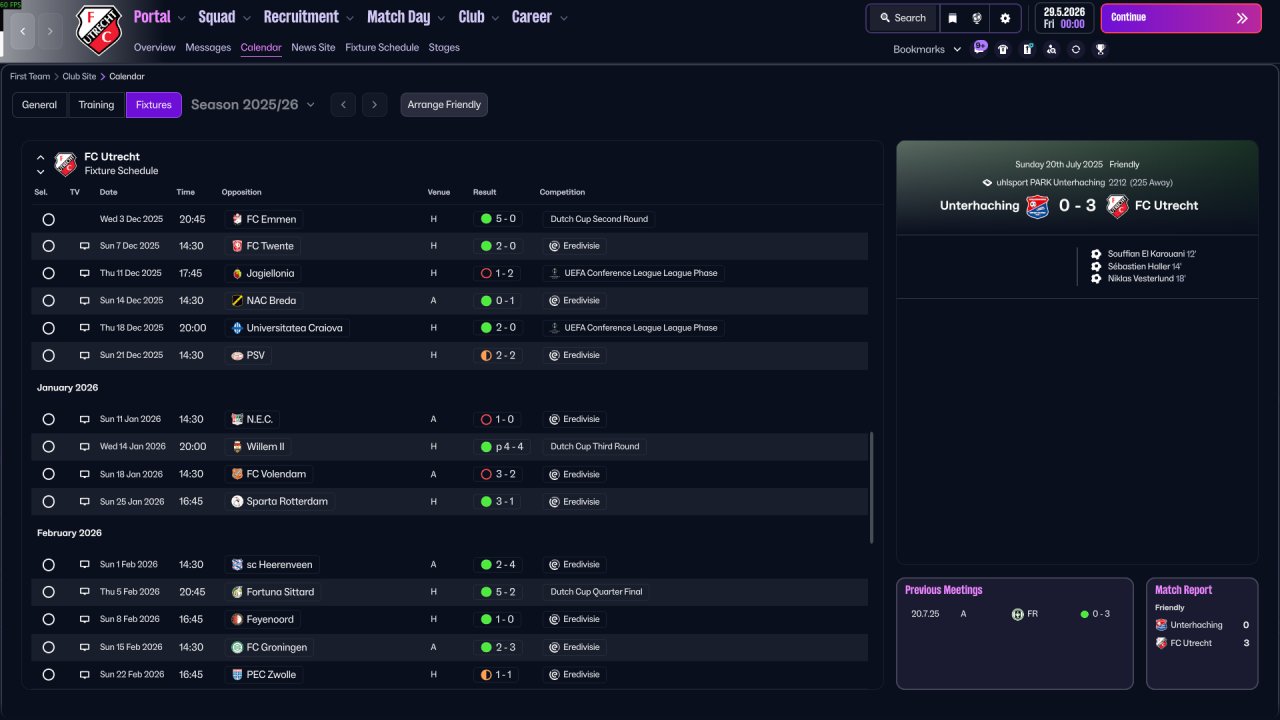Click the player search bookmark icon

1052,49
